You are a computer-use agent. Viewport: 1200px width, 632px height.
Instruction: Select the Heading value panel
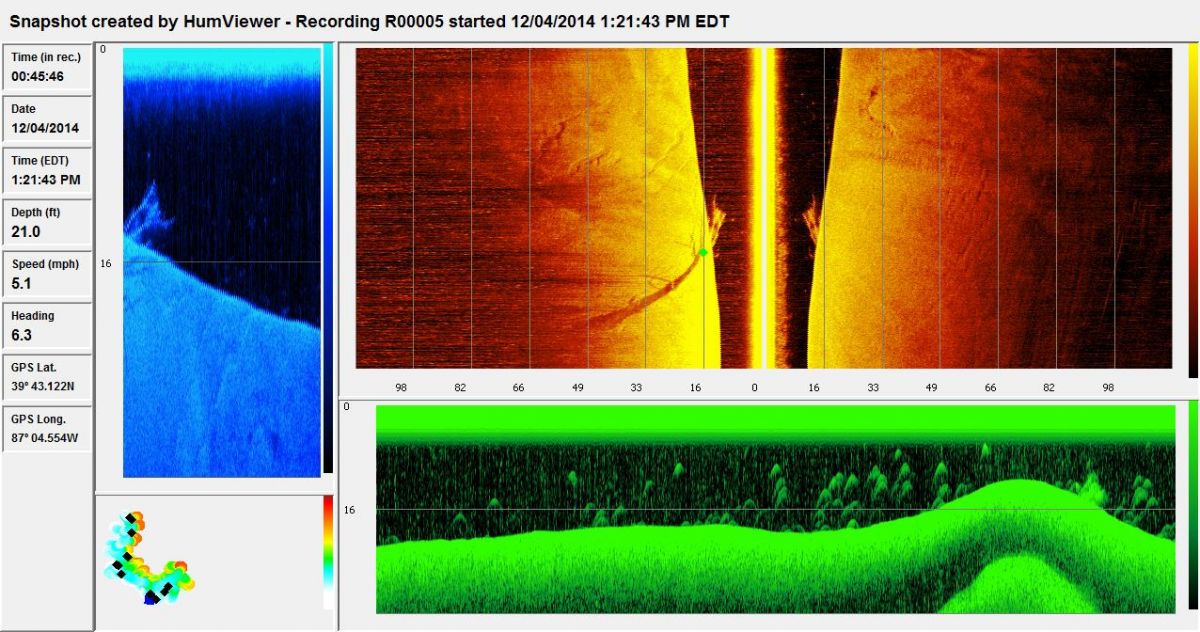46,326
